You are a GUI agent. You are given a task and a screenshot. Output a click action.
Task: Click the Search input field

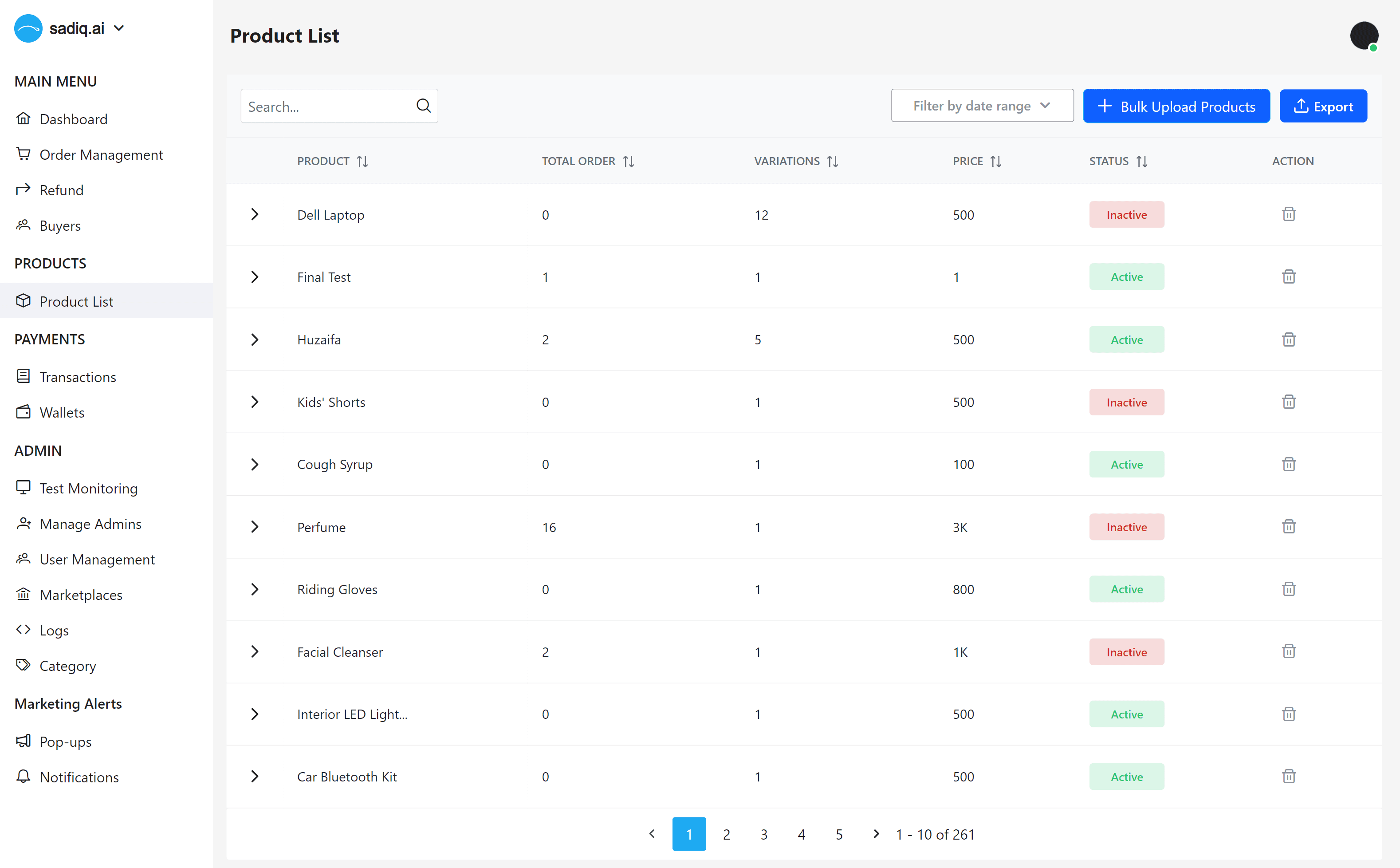pos(339,106)
